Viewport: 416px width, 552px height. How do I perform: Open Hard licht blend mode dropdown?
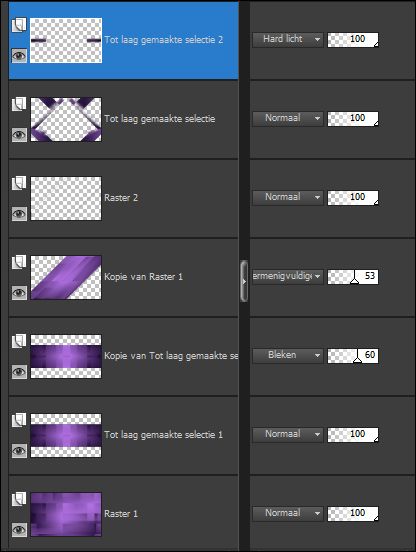[x=288, y=39]
